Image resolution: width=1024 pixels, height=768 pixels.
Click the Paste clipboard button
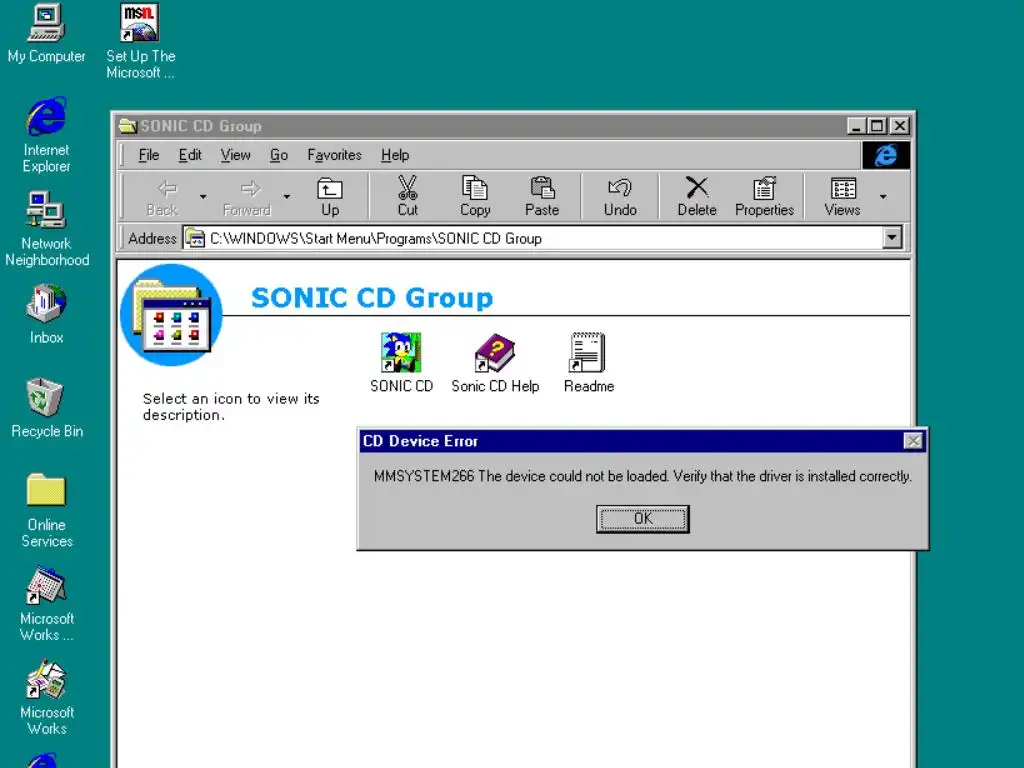542,197
